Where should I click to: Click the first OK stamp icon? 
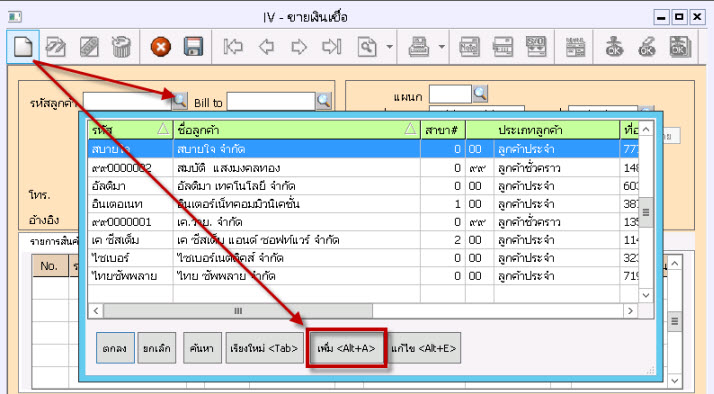click(x=614, y=46)
